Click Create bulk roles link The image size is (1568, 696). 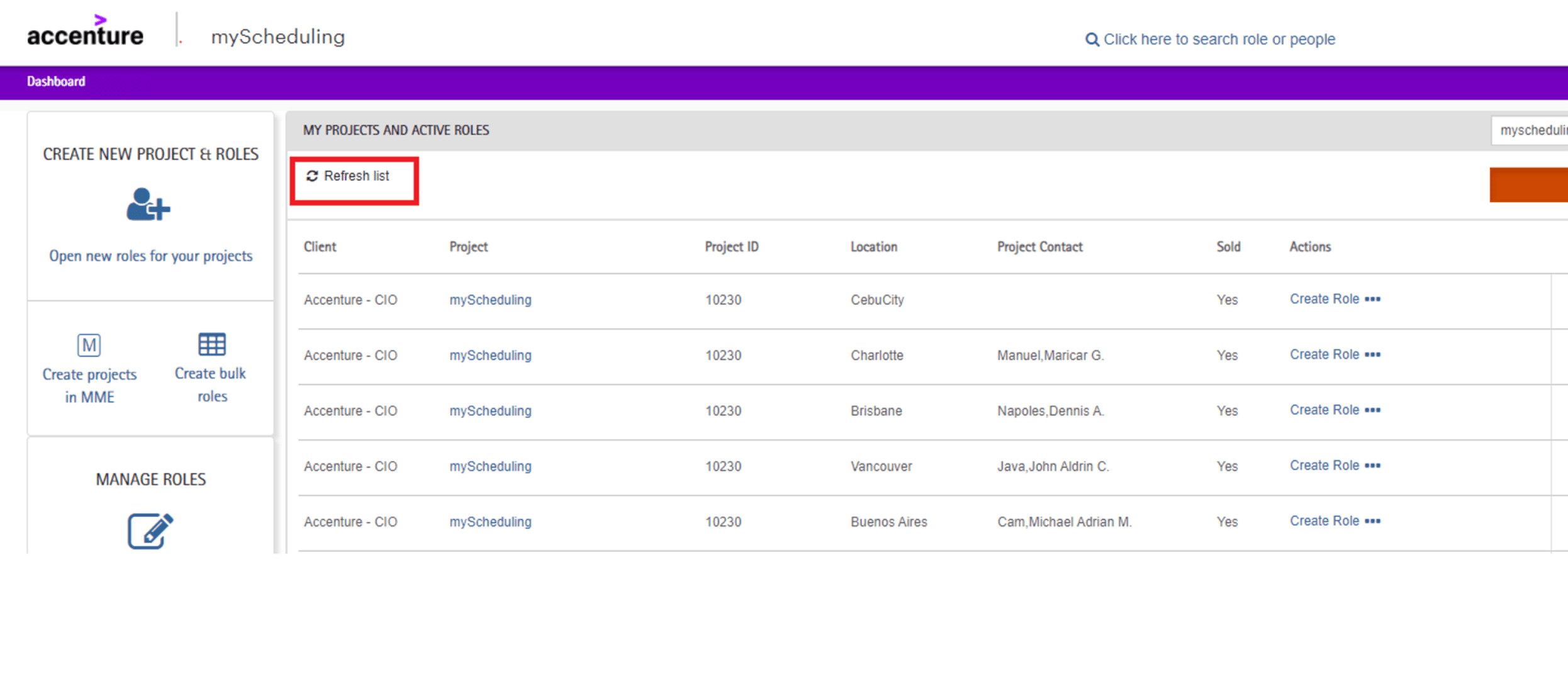click(211, 384)
